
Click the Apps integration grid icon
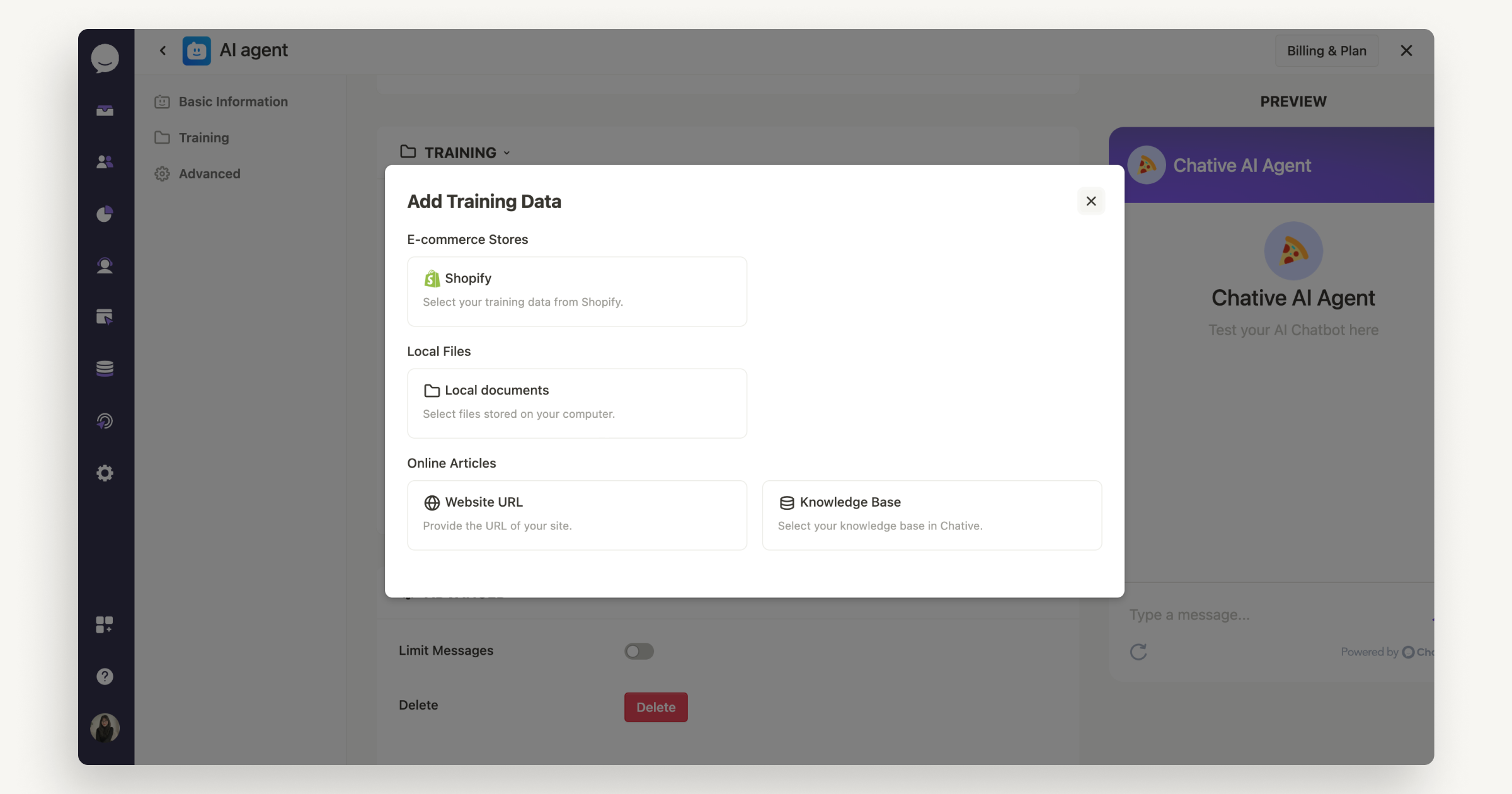tap(105, 624)
